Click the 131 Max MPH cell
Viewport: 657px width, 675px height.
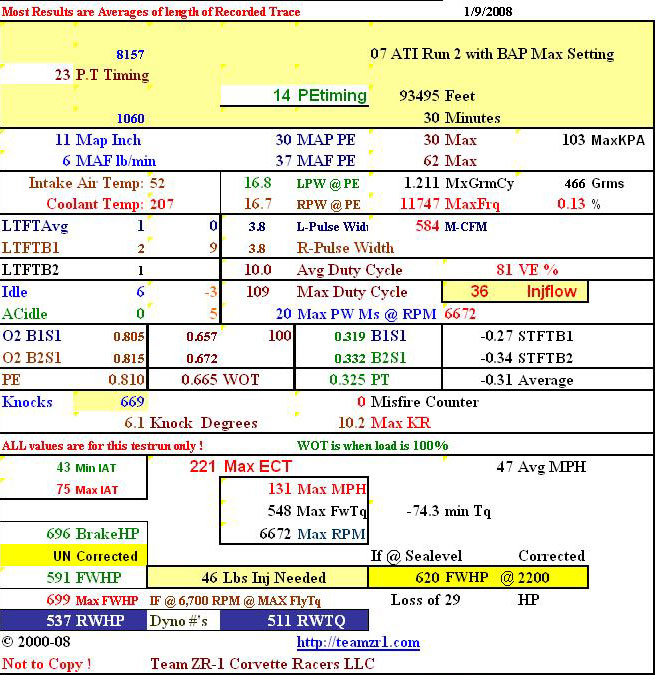pos(293,489)
